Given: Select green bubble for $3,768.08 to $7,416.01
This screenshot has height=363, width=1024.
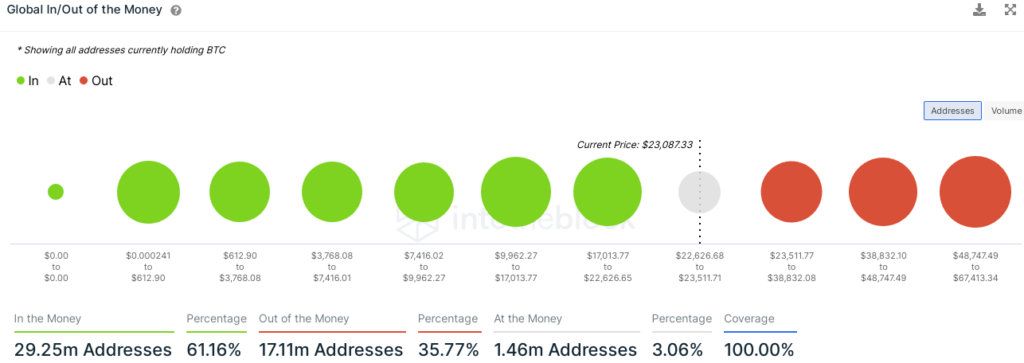Looking at the screenshot, I should point(332,193).
